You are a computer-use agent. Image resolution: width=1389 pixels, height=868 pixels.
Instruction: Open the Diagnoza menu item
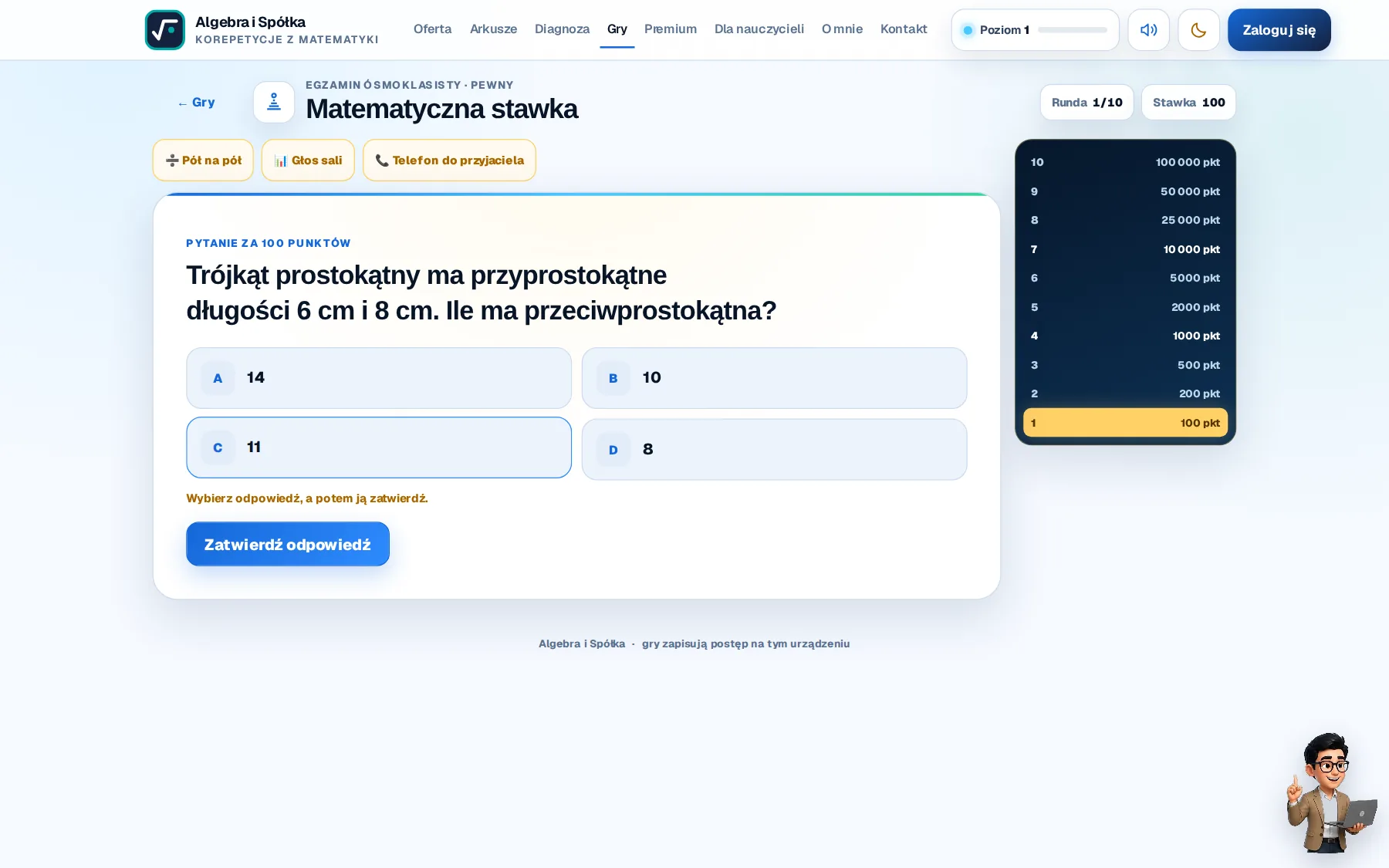click(x=562, y=29)
